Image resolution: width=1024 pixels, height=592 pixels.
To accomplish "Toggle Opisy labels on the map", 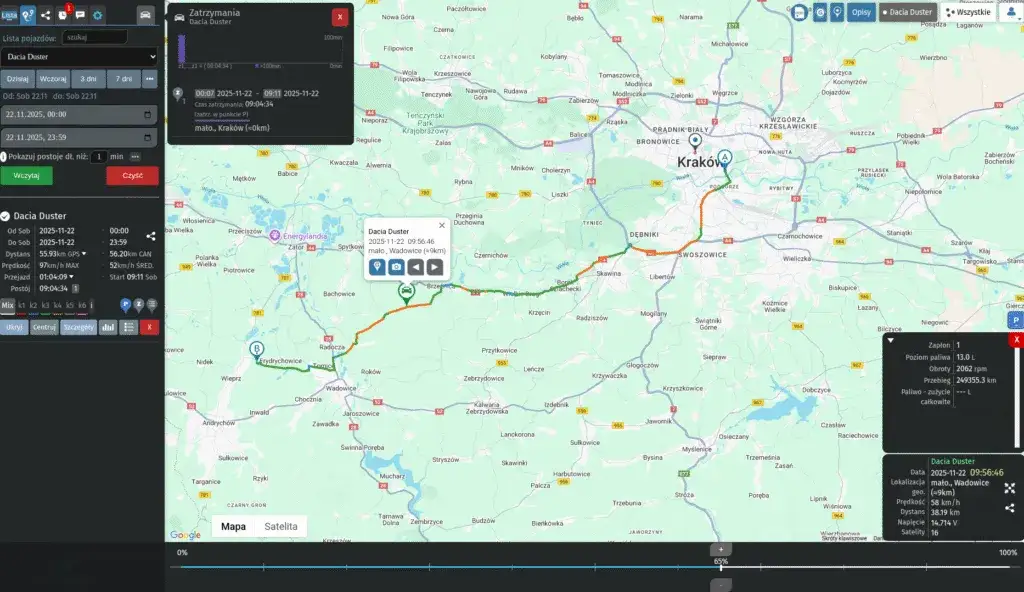I will 861,12.
